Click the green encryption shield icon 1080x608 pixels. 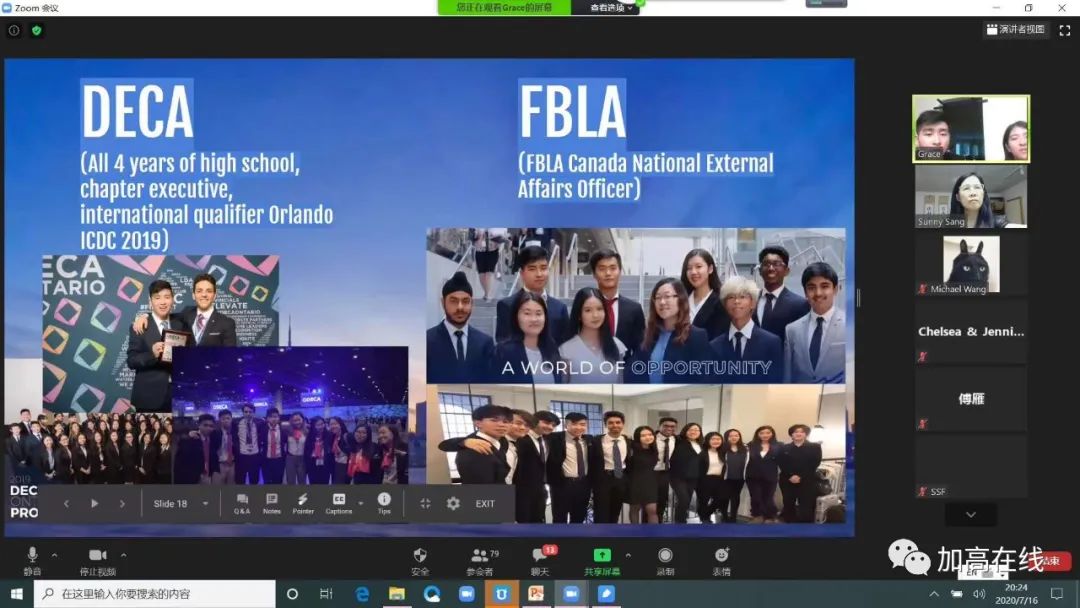(37, 30)
